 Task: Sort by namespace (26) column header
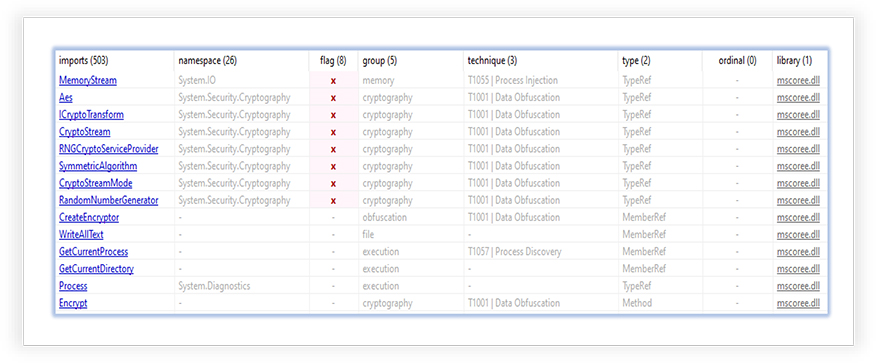[207, 61]
